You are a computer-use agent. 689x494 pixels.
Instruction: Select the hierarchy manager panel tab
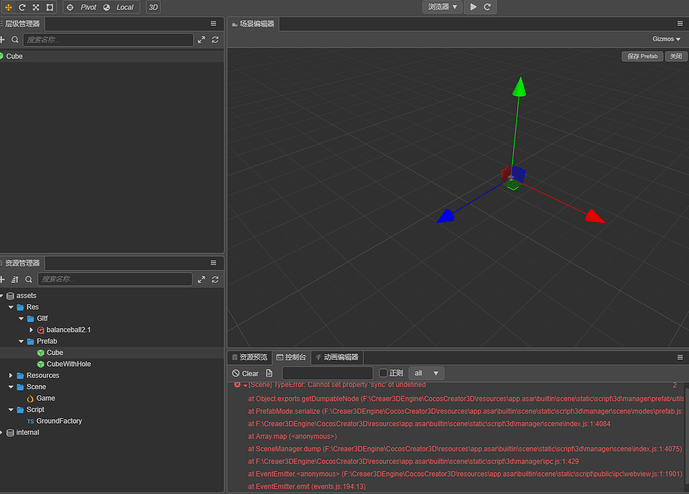click(x=21, y=24)
